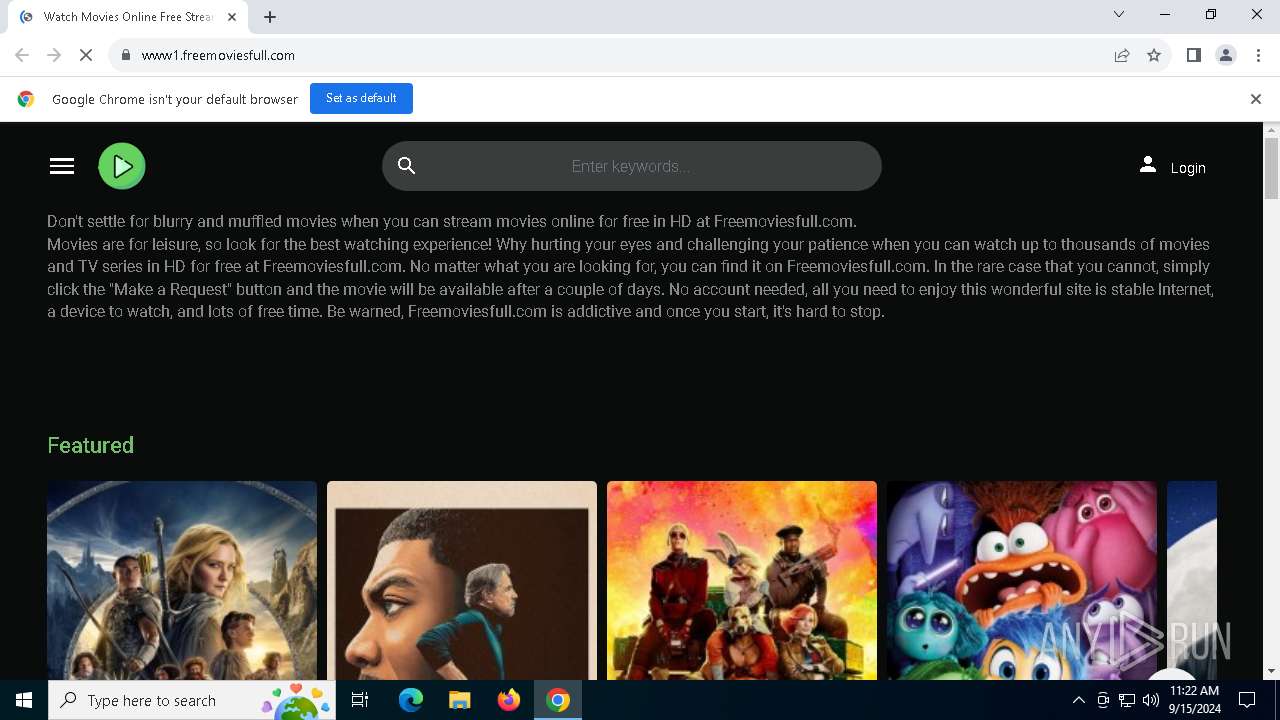This screenshot has height=720, width=1280.
Task: Open the Inside Out 2 movie poster
Action: tap(1022, 580)
